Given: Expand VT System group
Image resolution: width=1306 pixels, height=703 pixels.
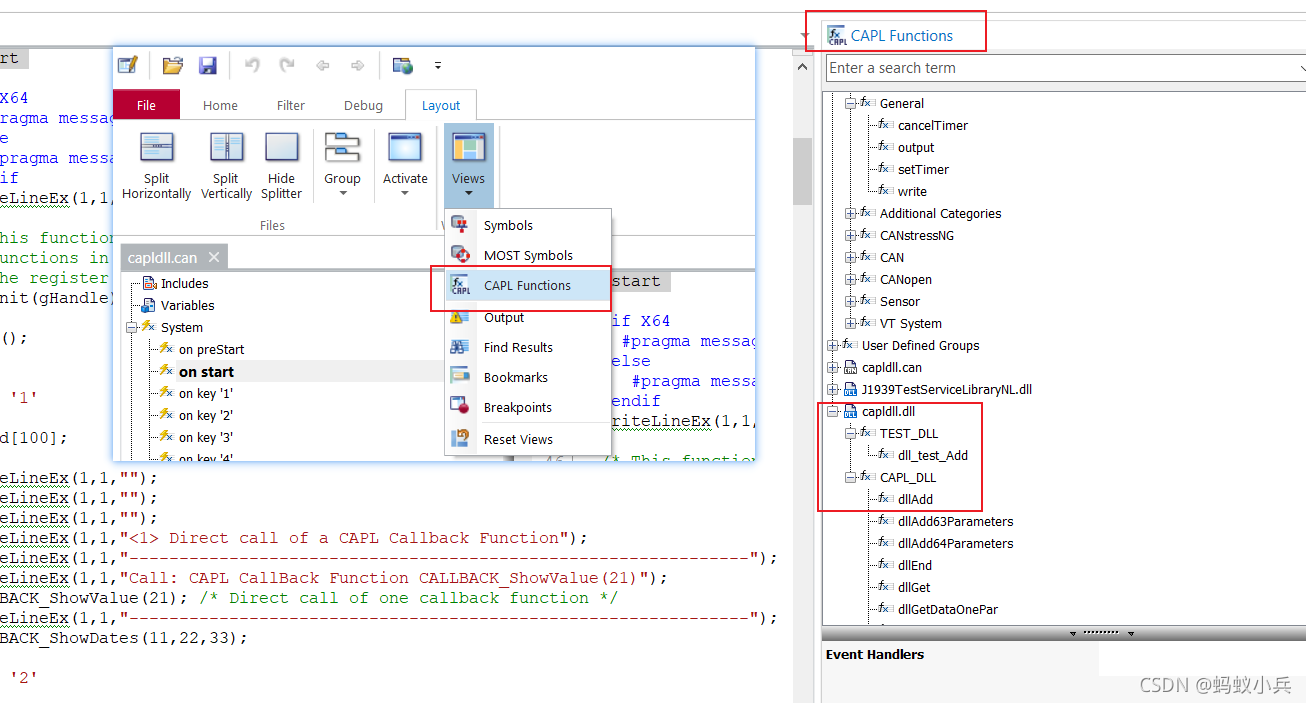Looking at the screenshot, I should coord(850,323).
